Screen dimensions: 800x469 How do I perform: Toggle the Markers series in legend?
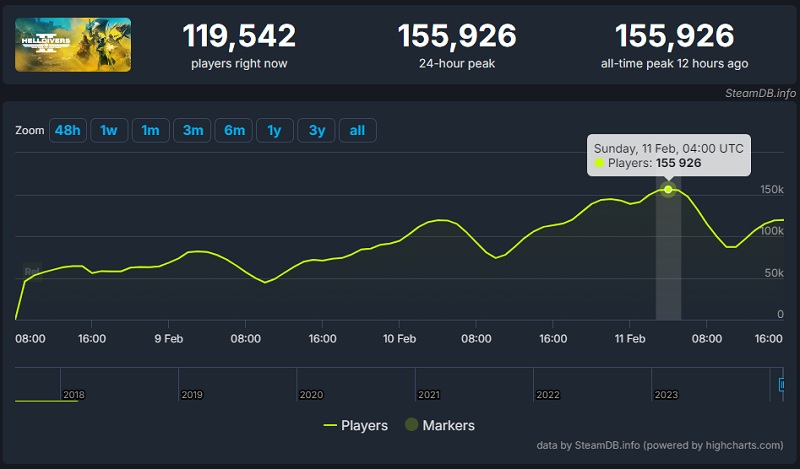(x=439, y=425)
